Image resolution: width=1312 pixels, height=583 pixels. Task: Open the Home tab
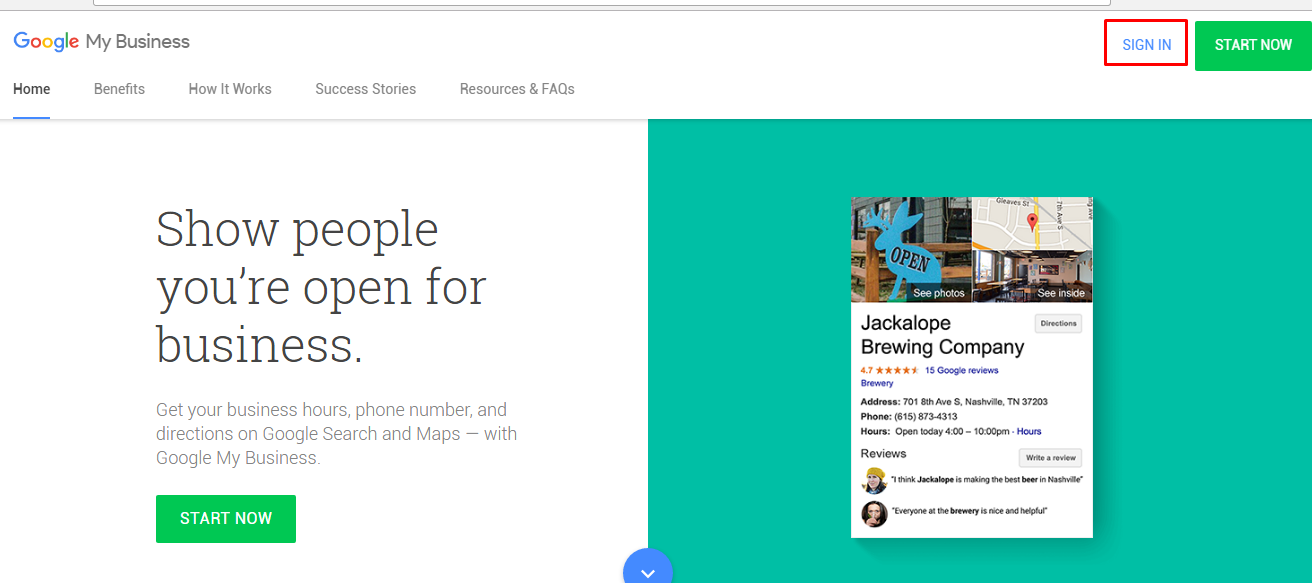tap(31, 89)
